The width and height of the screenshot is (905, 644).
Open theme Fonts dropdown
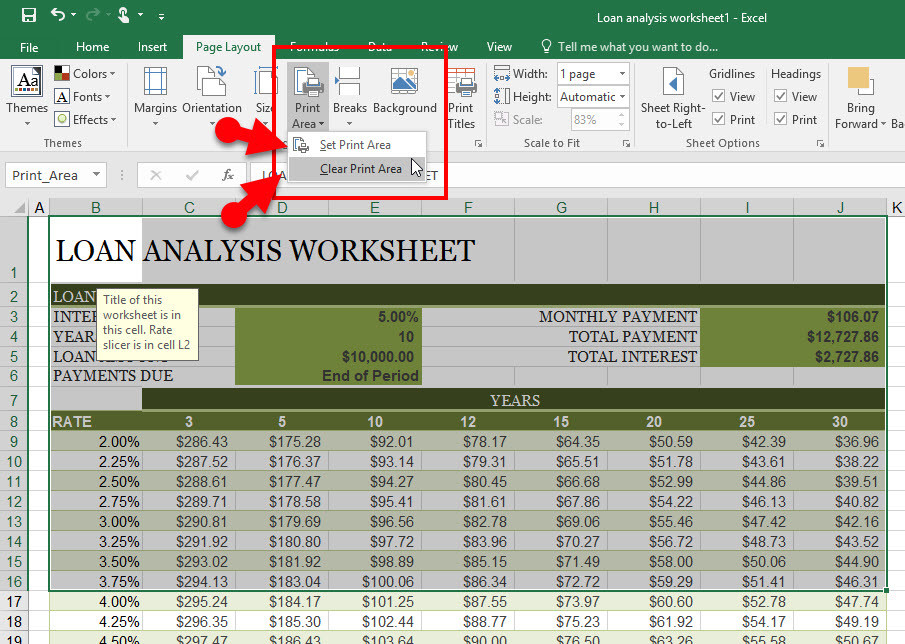click(x=83, y=96)
